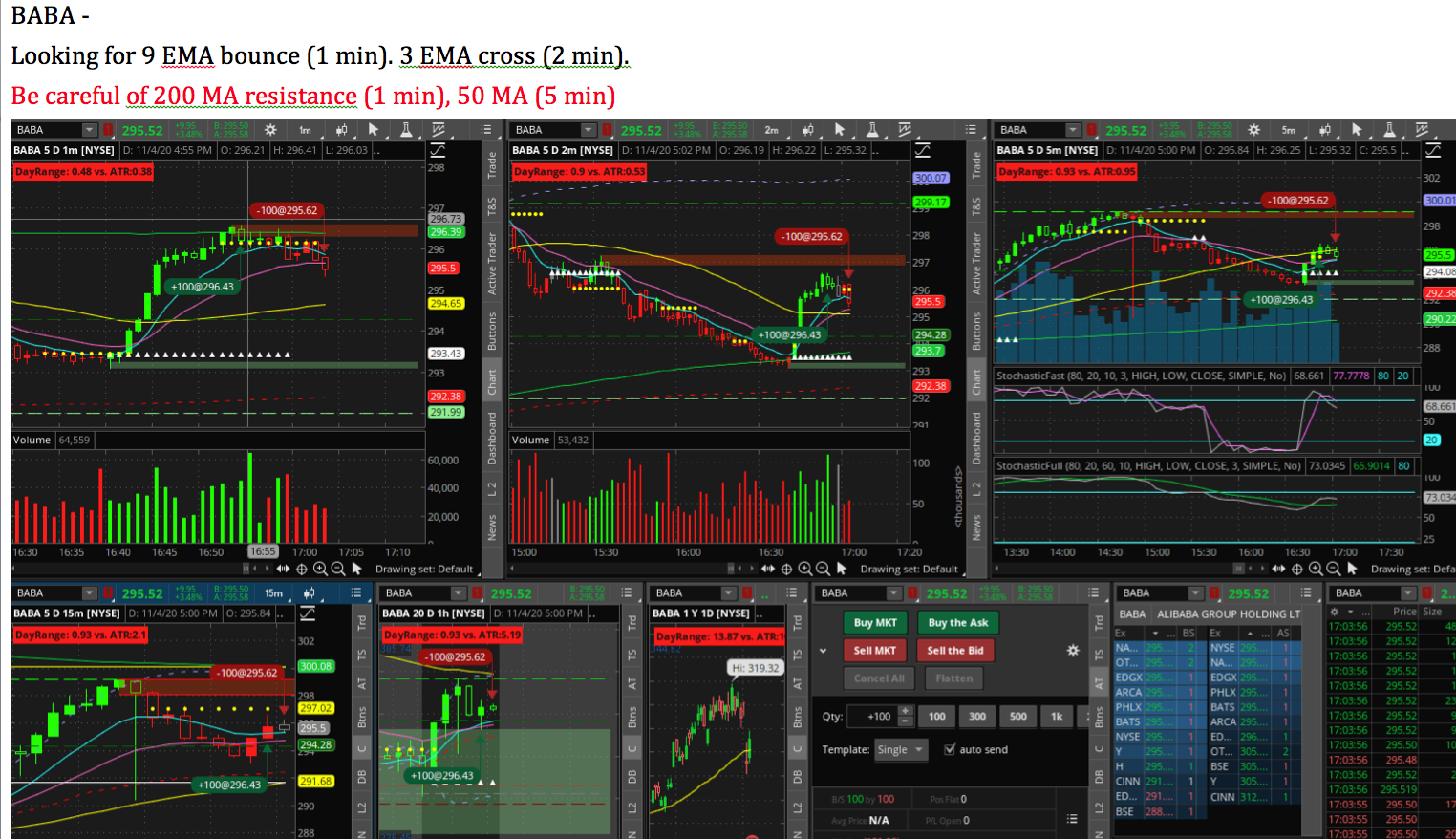Click drawing tool icon below 1m chart toolbar
This screenshot has width=1456, height=839.
coord(438,150)
